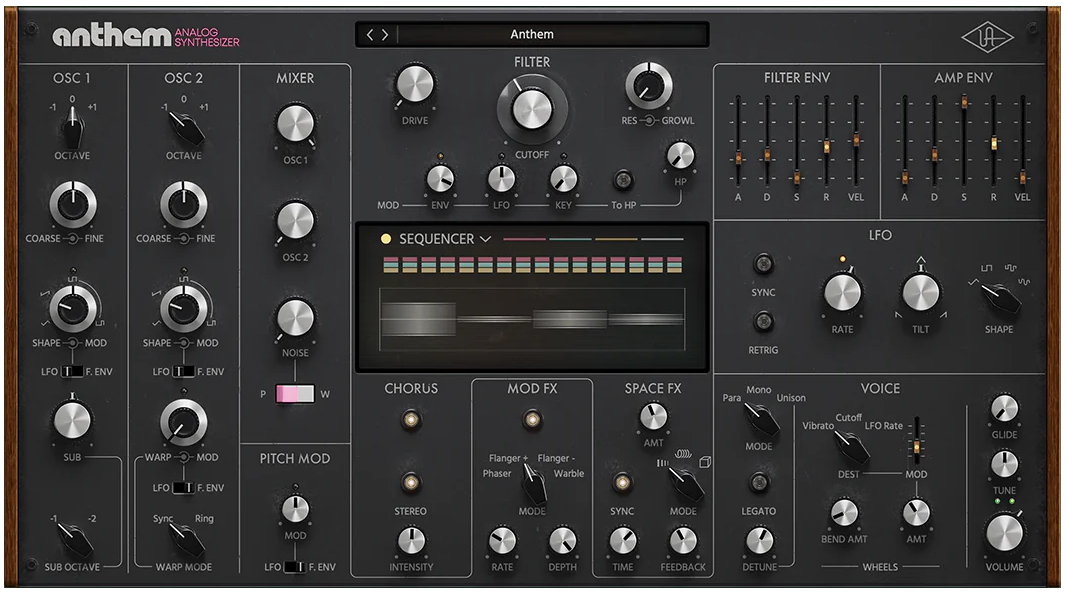Go to the next preset with the right arrow

(x=385, y=35)
